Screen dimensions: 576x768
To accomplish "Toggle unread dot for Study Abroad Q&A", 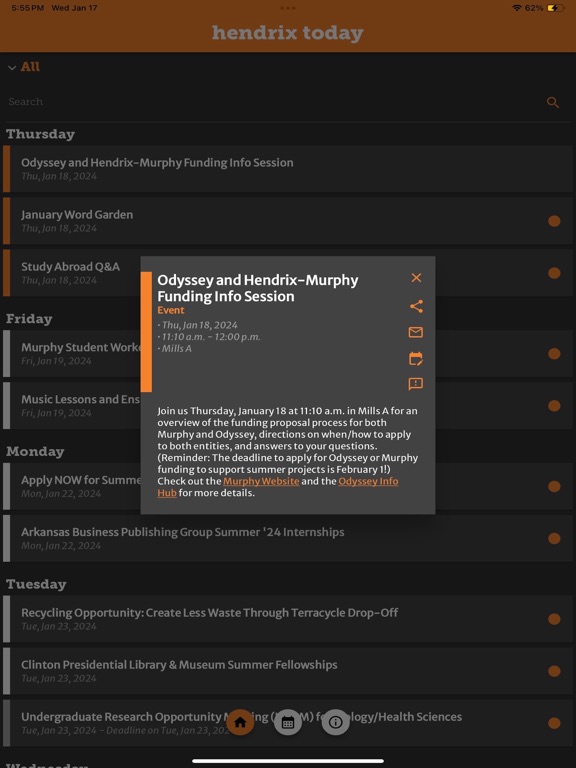I will 554,273.
